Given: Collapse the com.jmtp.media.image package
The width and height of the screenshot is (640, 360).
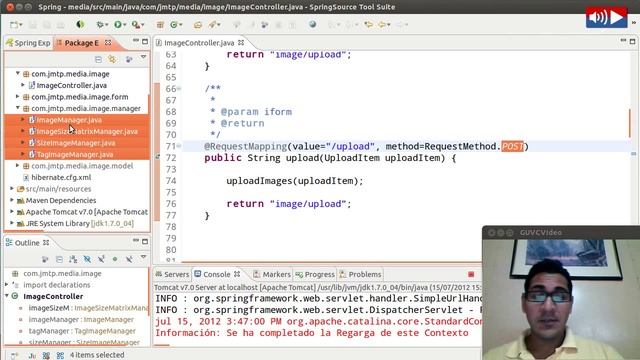Looking at the screenshot, I should [x=18, y=73].
